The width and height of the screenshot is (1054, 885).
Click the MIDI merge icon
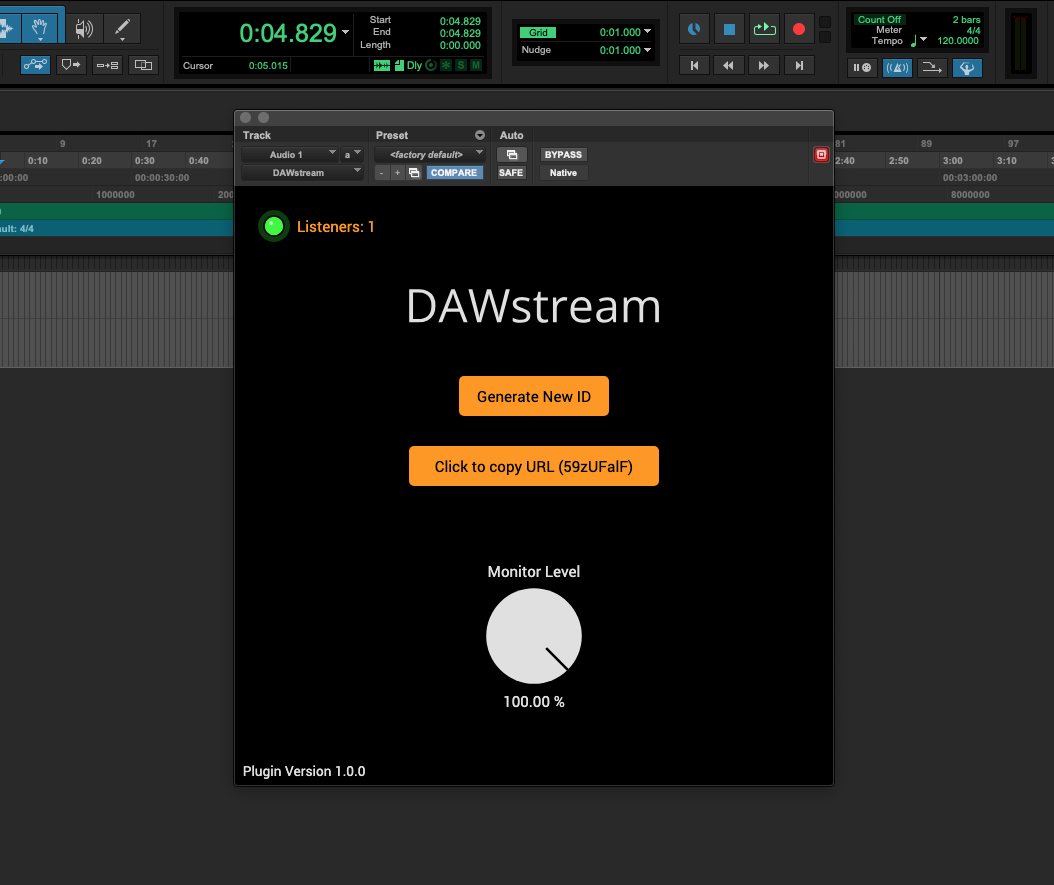(x=931, y=67)
